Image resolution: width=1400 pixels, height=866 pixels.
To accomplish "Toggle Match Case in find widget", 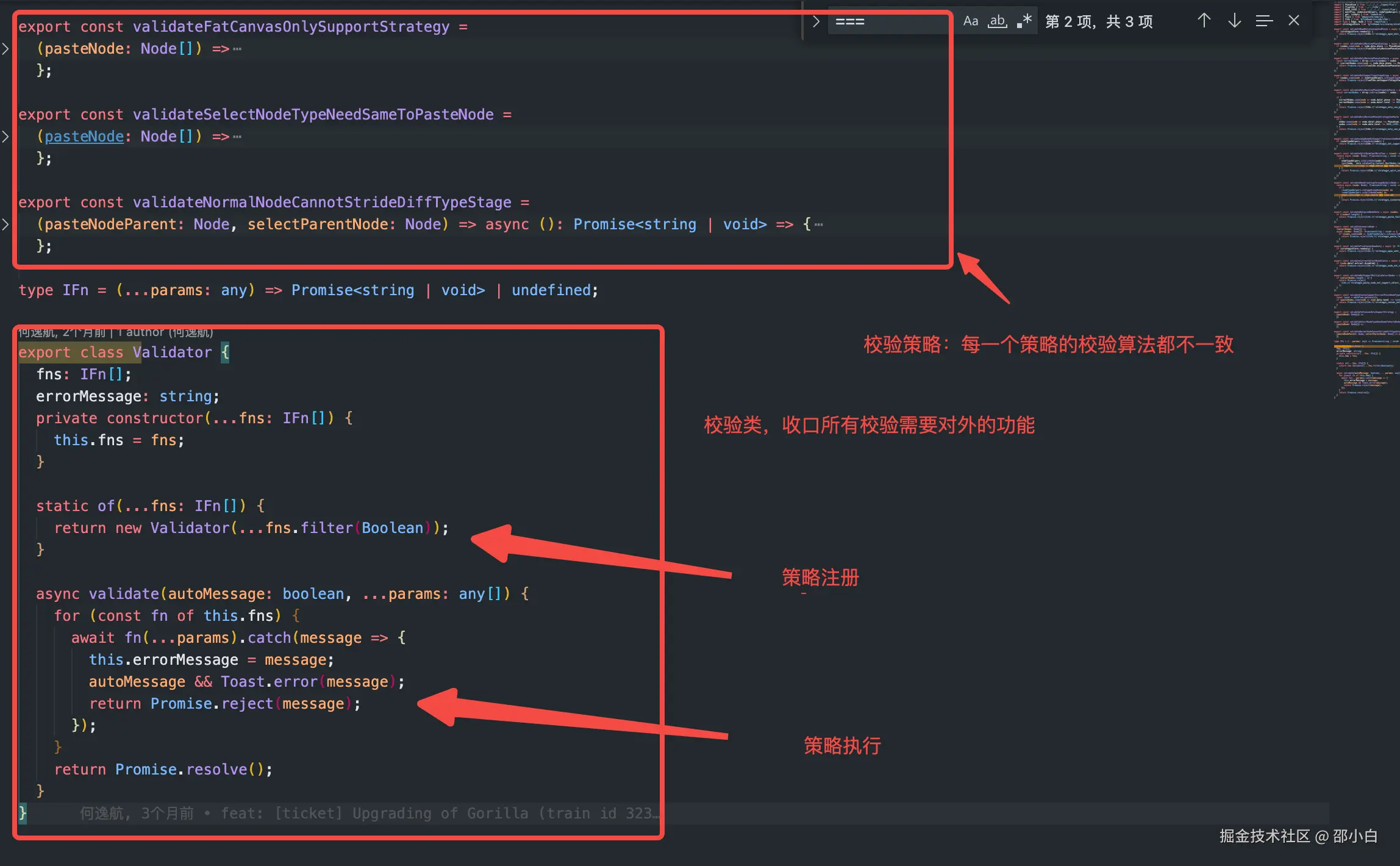I will (970, 21).
